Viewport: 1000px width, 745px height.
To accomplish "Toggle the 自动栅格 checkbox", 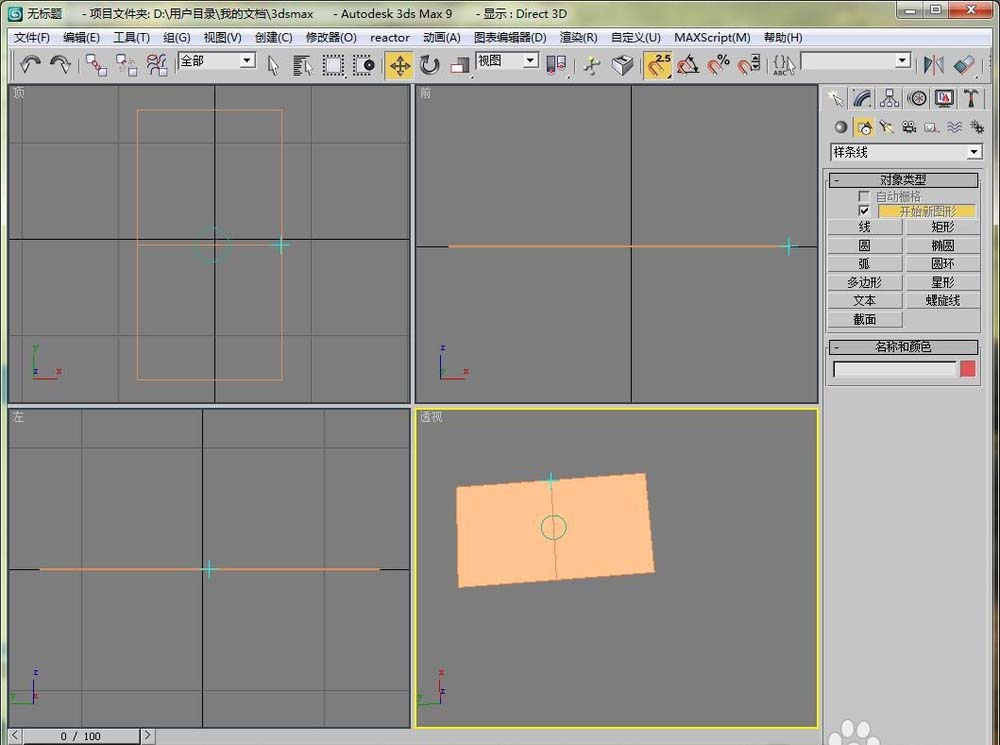I will click(x=864, y=196).
